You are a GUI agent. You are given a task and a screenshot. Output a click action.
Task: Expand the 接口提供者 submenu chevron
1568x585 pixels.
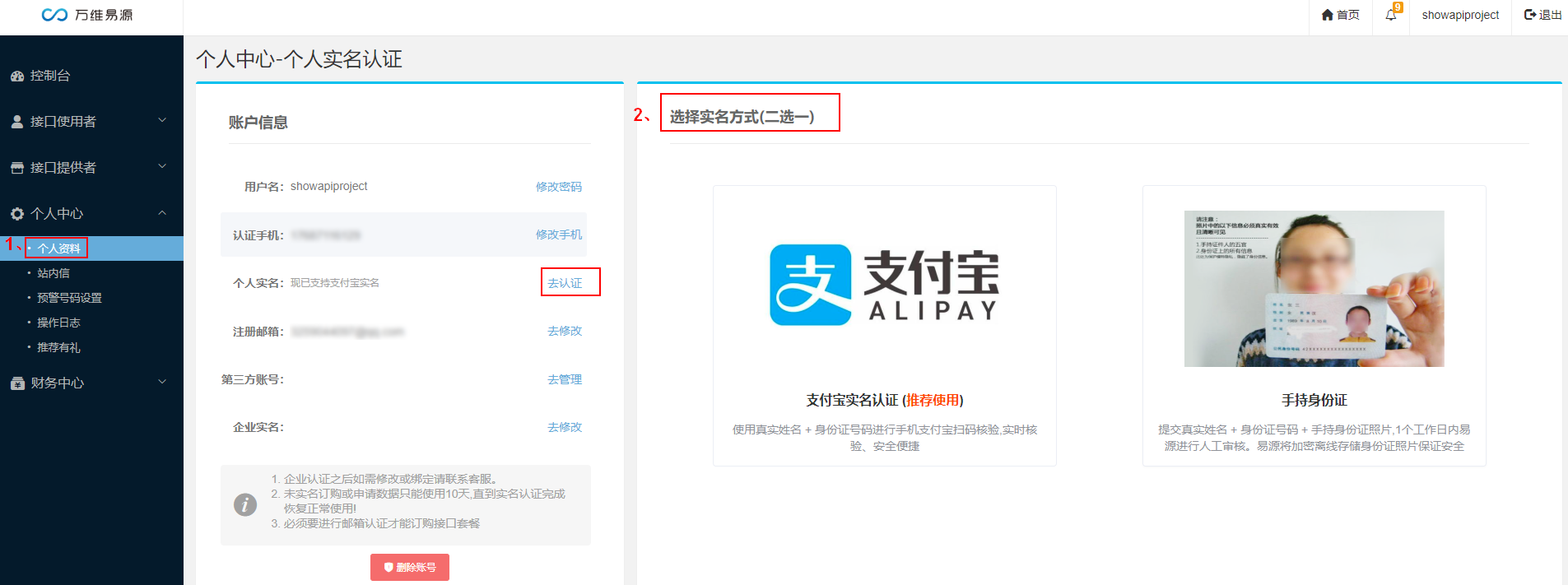162,166
